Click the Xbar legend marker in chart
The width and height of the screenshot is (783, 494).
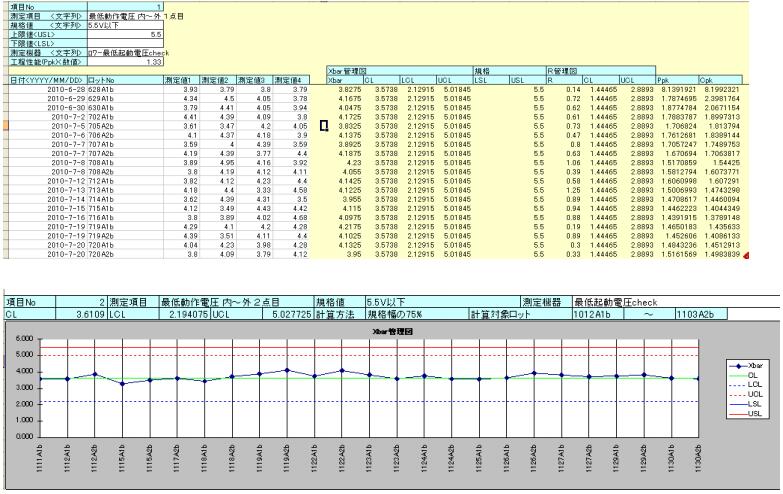(738, 367)
